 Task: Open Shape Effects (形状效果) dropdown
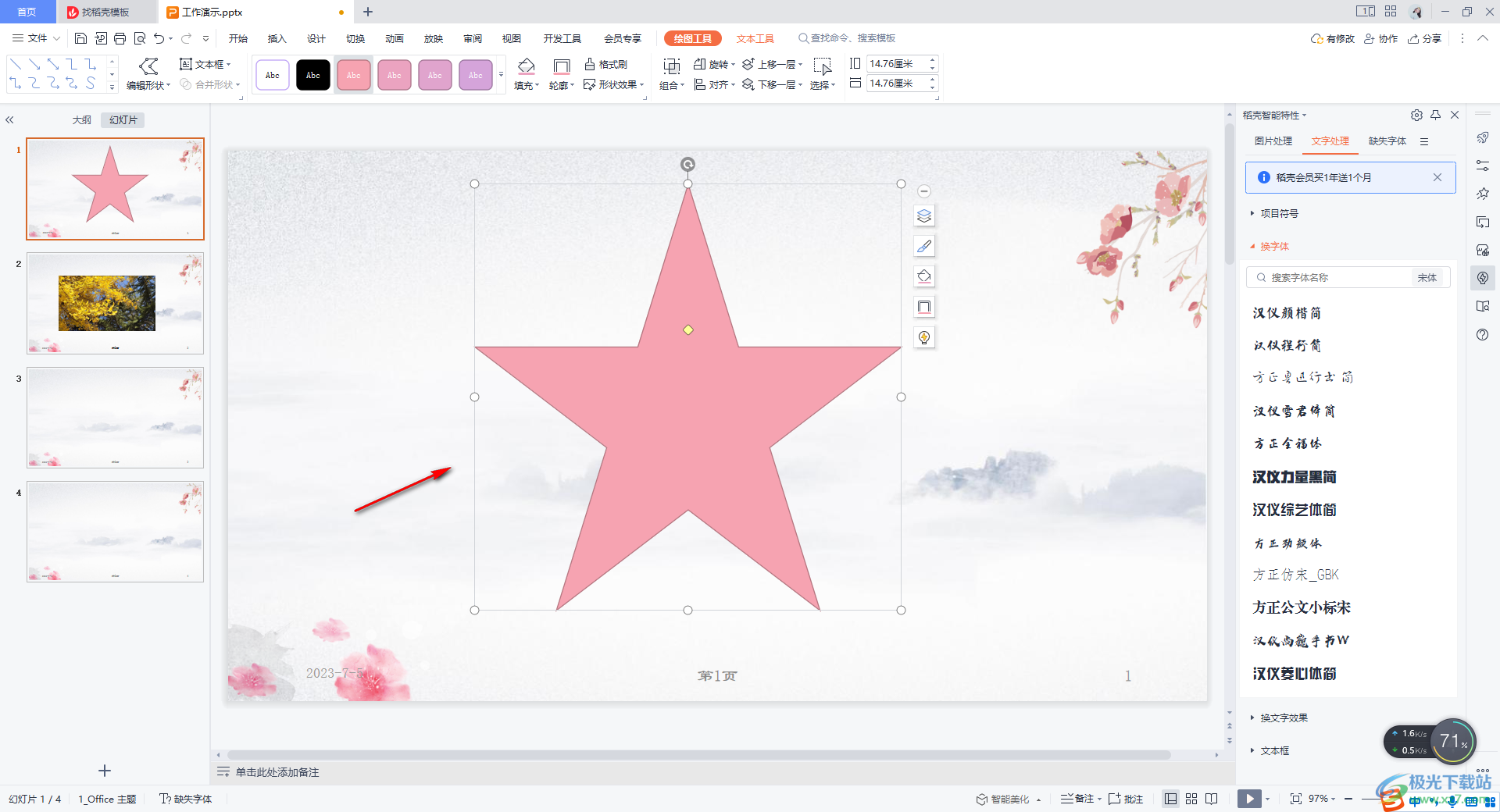614,84
